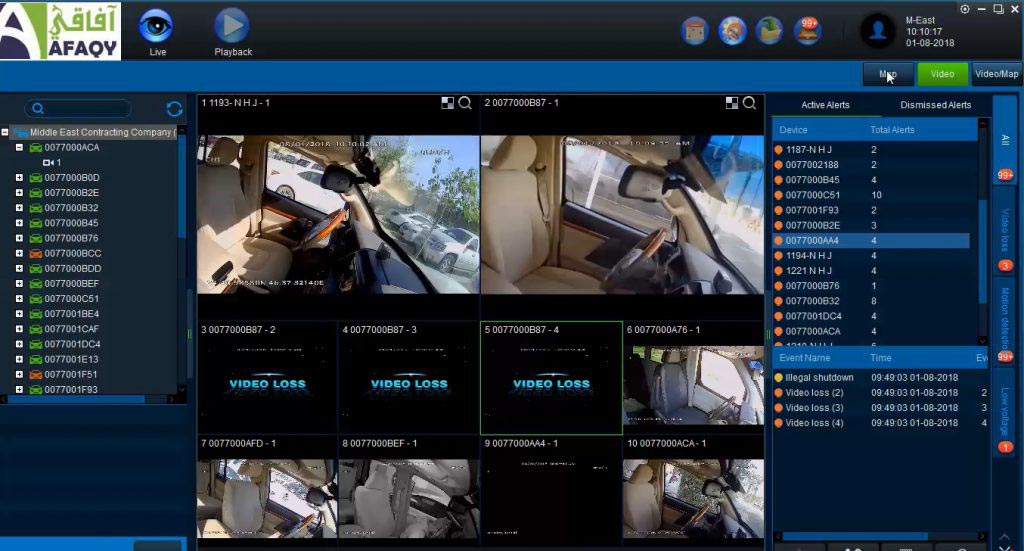Select alert row 0077000AA4
The image size is (1024, 551).
pyautogui.click(x=872, y=240)
